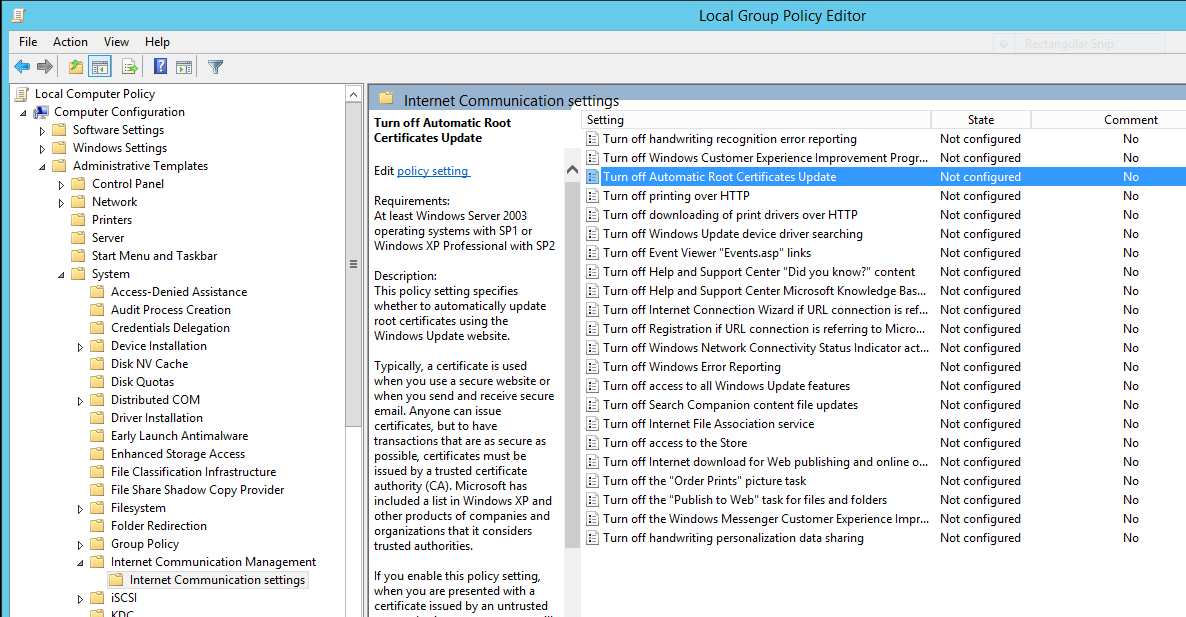The image size is (1186, 617).
Task: Open the Action menu
Action: click(x=70, y=42)
